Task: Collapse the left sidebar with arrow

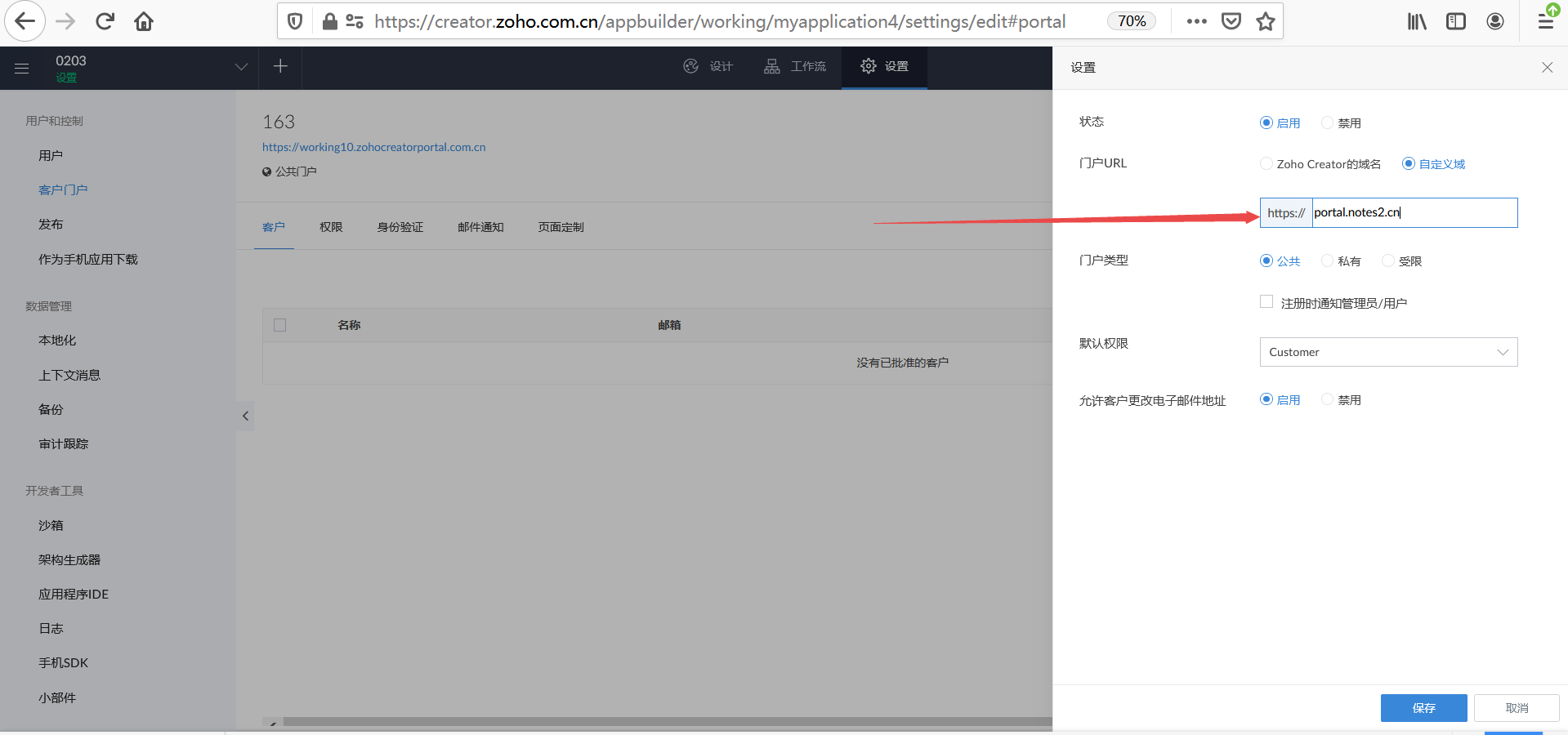Action: [245, 416]
